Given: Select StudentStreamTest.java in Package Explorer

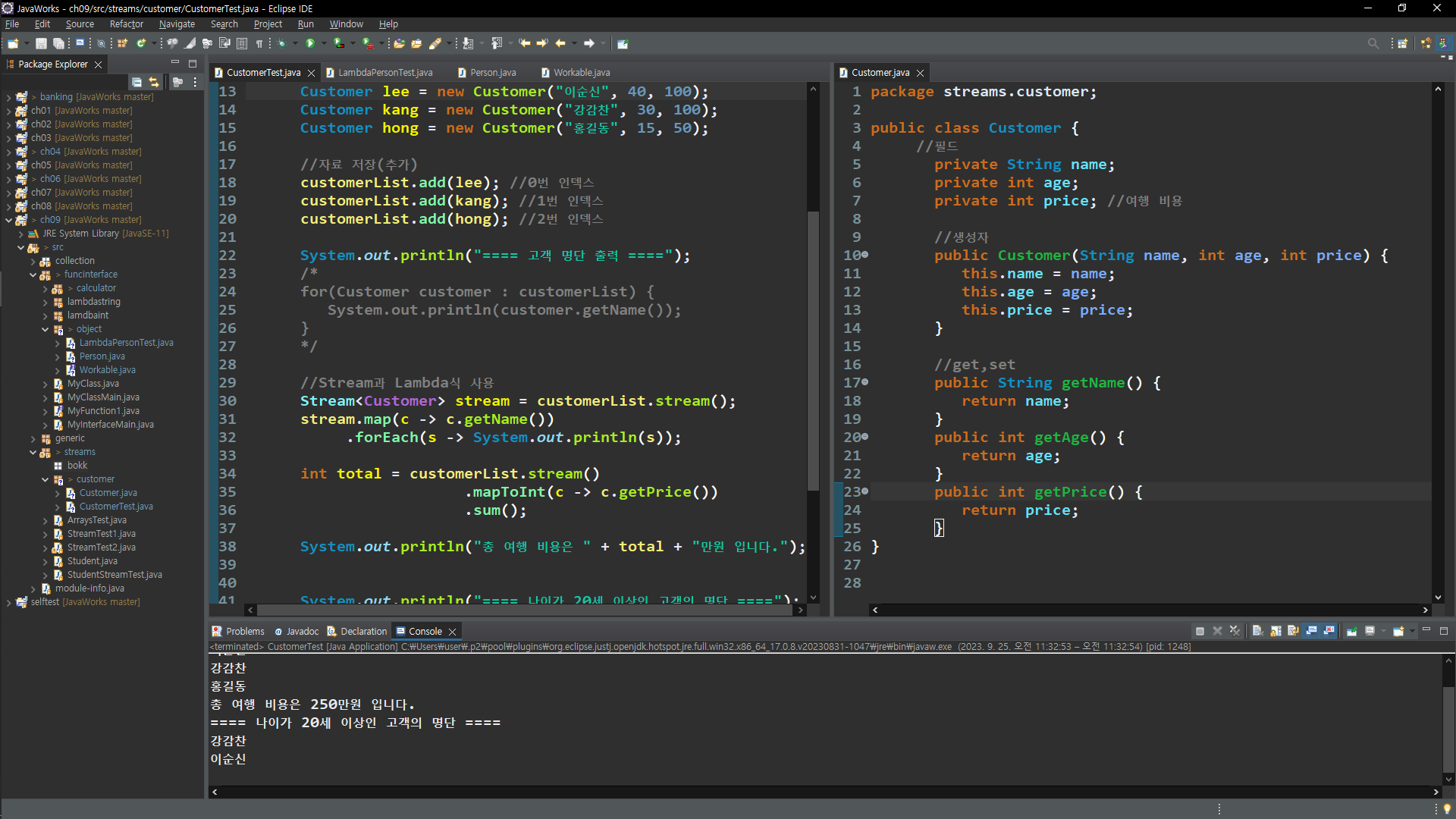Looking at the screenshot, I should point(115,575).
